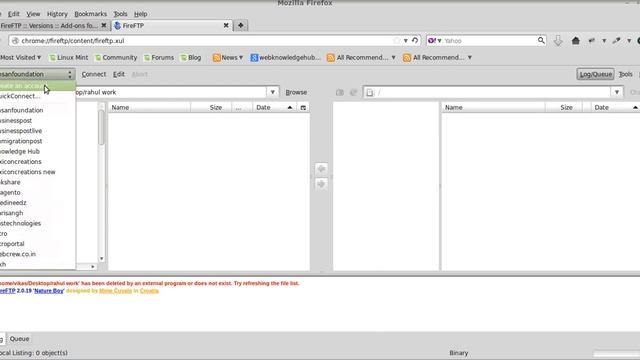Image resolution: width=640 pixels, height=360 pixels.
Task: Sort local files by Name column
Action: coord(149,107)
